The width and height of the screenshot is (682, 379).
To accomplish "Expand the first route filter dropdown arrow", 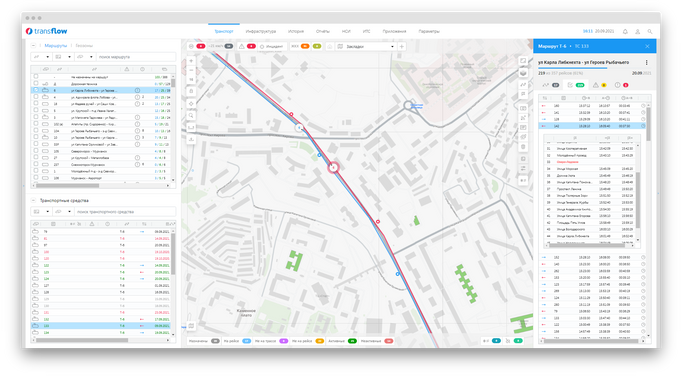I will point(47,57).
